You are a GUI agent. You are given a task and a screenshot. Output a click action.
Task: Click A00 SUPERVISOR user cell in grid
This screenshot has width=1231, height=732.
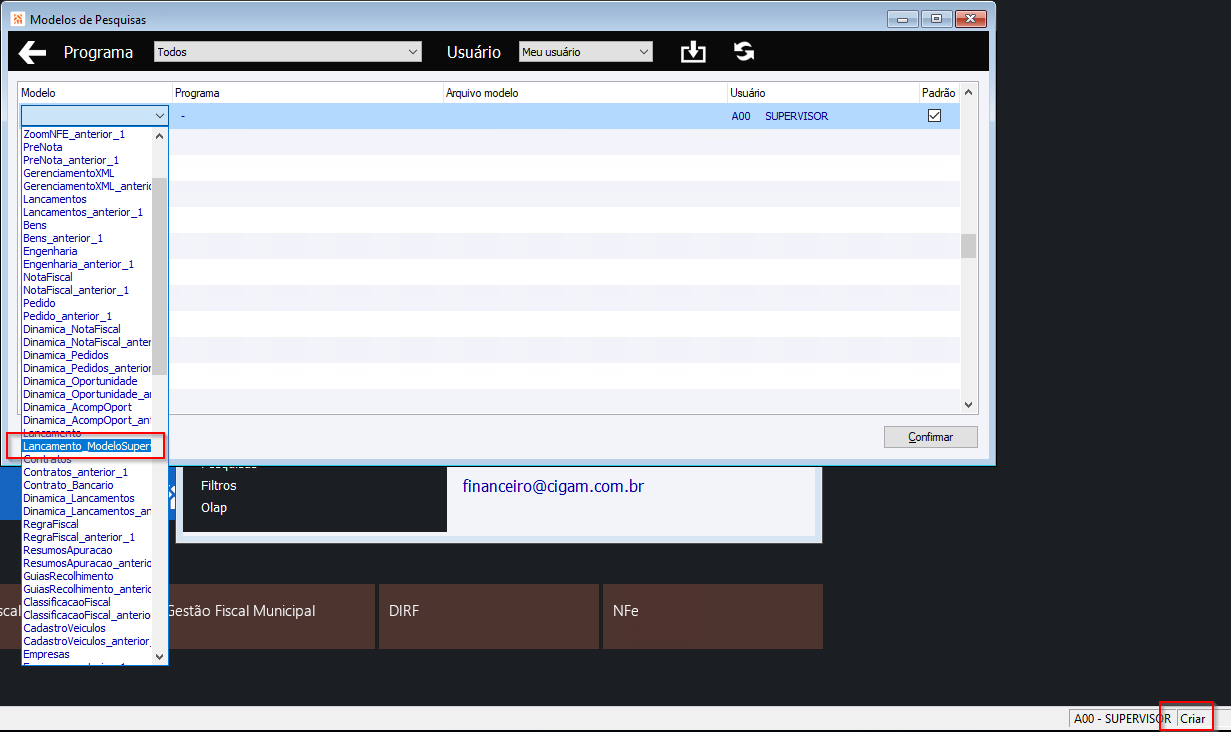point(780,116)
